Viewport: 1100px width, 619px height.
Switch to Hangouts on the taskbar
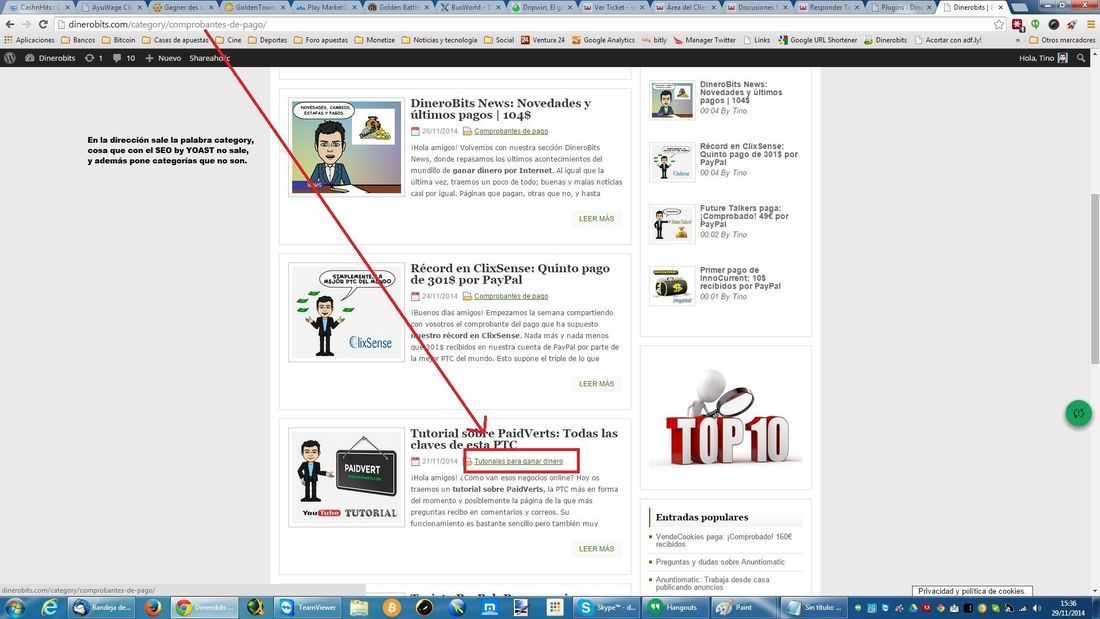pos(673,607)
